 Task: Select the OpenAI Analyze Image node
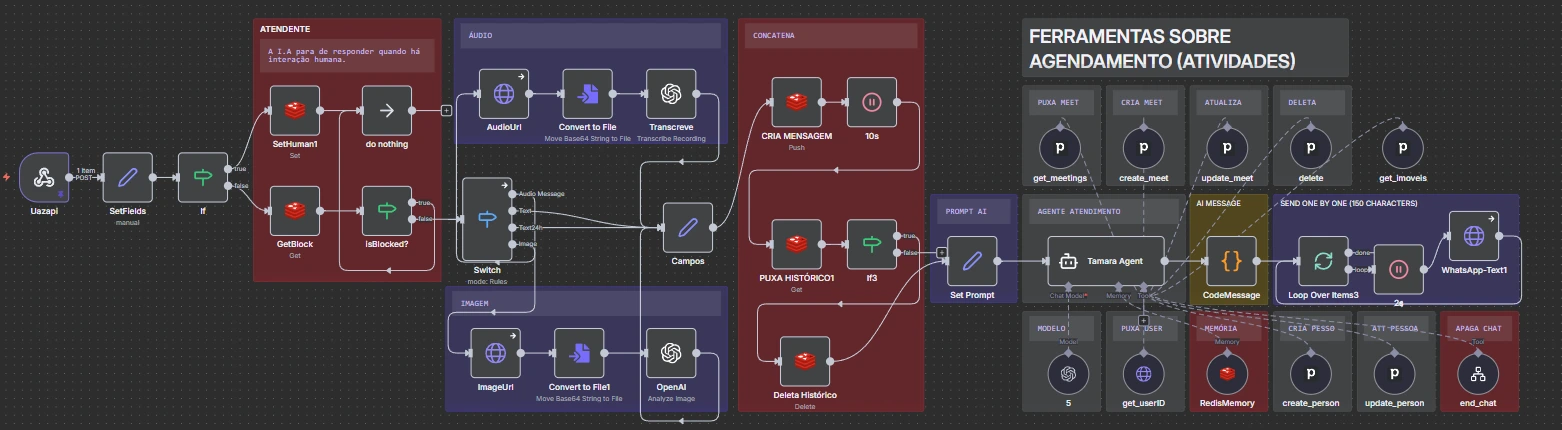click(671, 353)
